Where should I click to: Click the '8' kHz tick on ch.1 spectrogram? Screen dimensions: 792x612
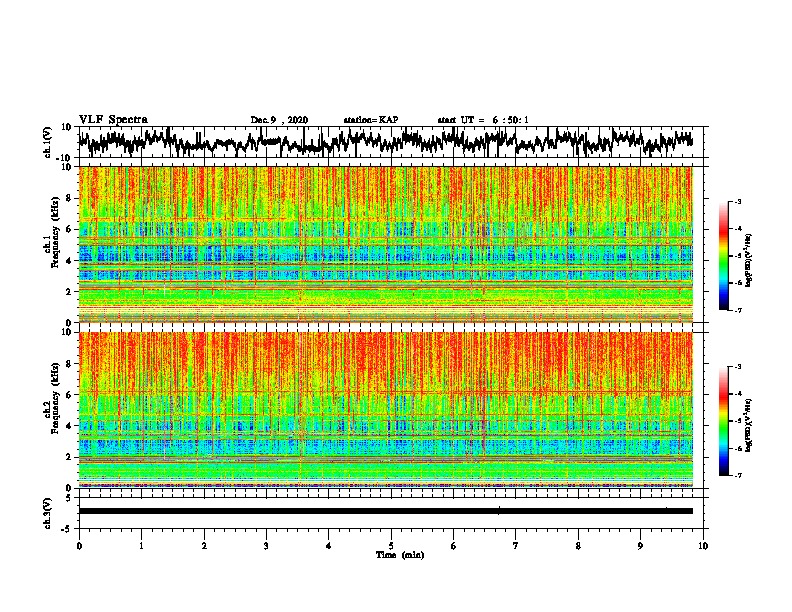click(x=69, y=198)
